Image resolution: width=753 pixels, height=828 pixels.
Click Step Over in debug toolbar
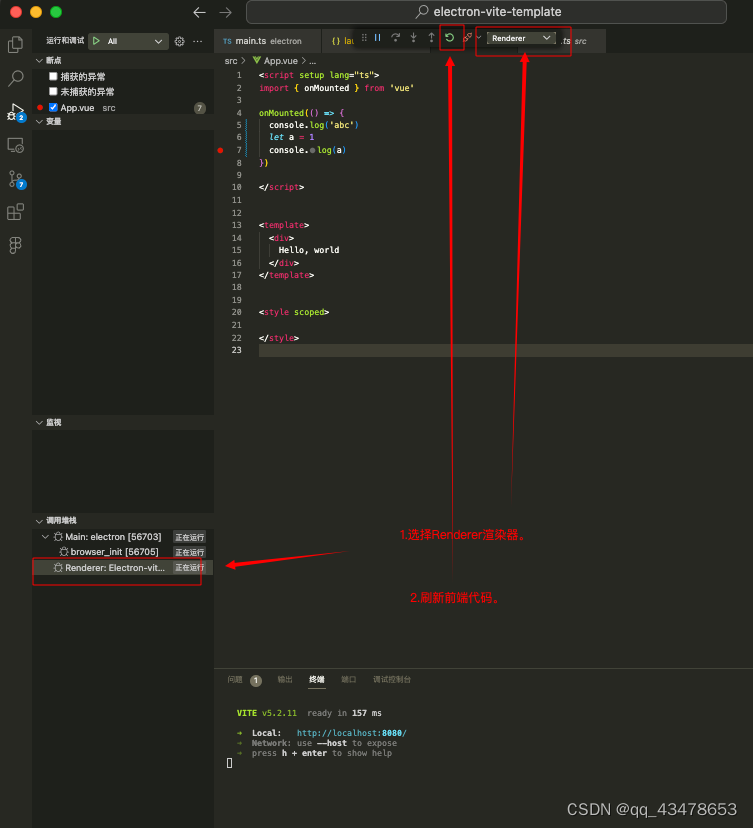(x=396, y=37)
